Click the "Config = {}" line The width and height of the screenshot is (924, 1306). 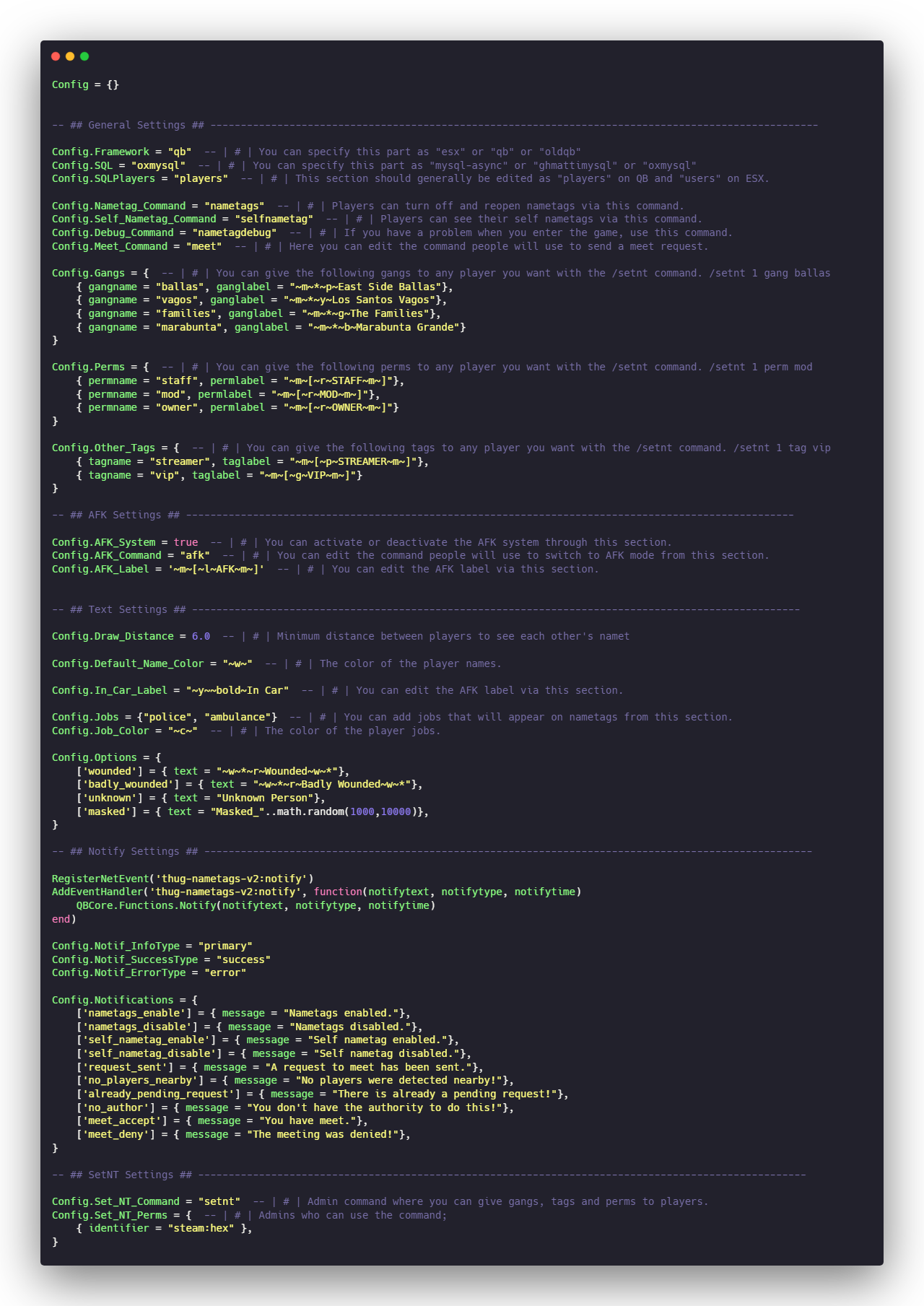coord(85,84)
